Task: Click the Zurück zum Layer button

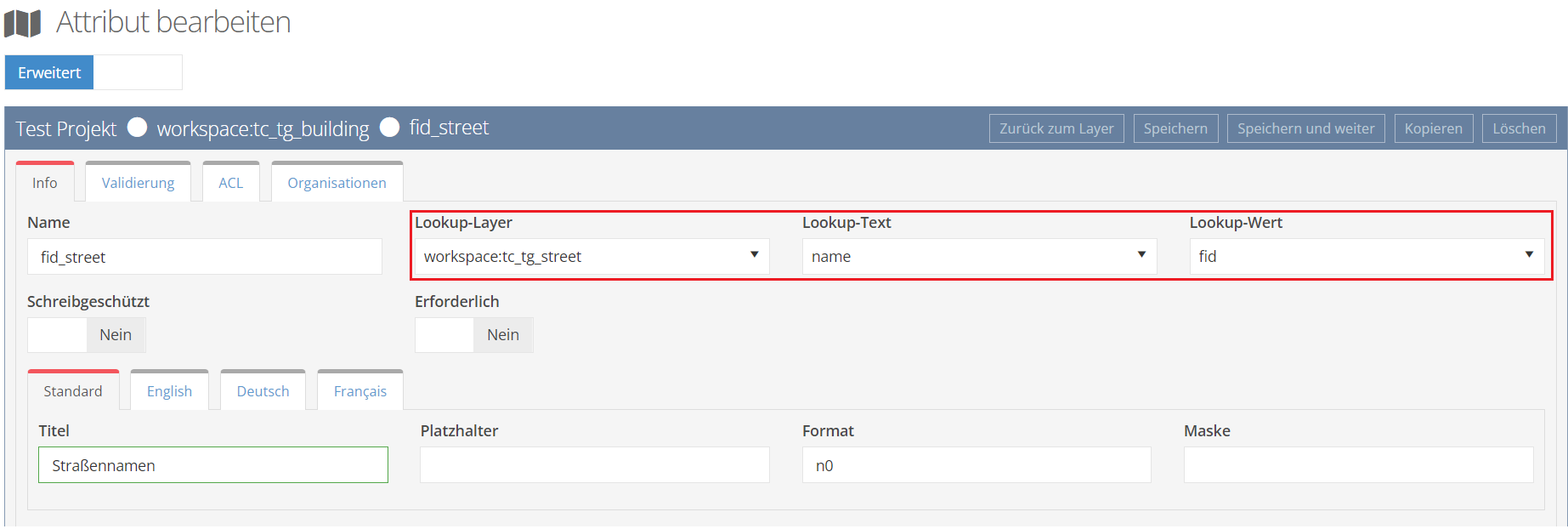Action: click(1056, 128)
